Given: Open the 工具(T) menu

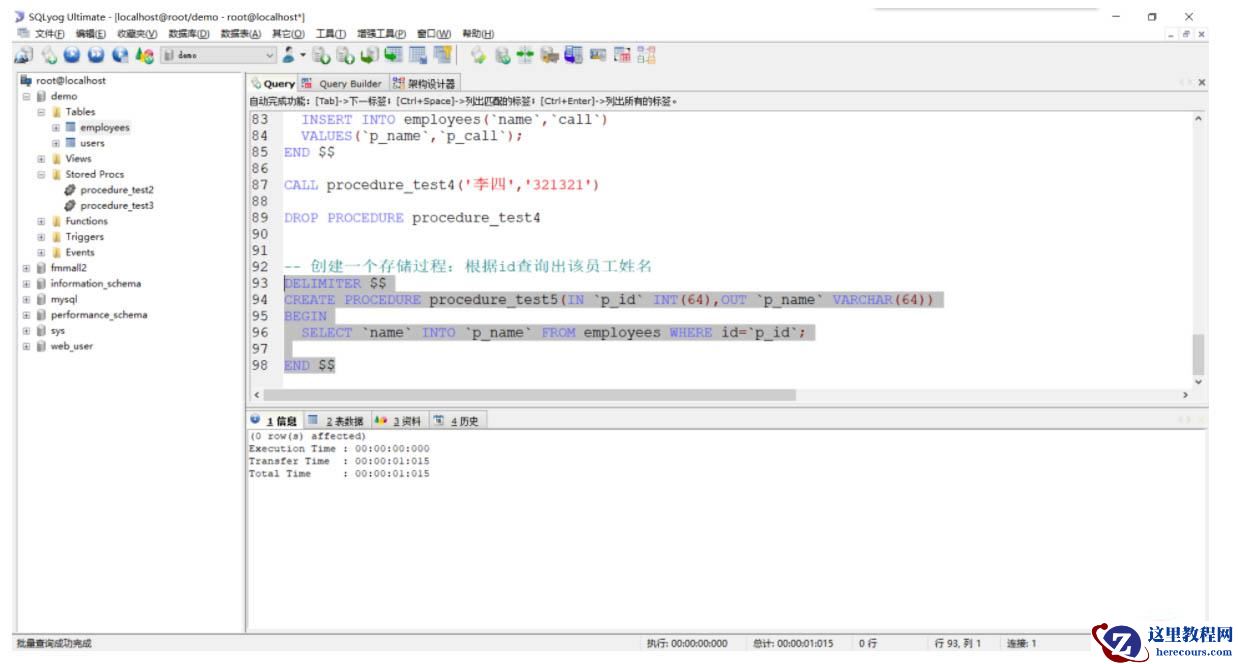Looking at the screenshot, I should [x=330, y=34].
